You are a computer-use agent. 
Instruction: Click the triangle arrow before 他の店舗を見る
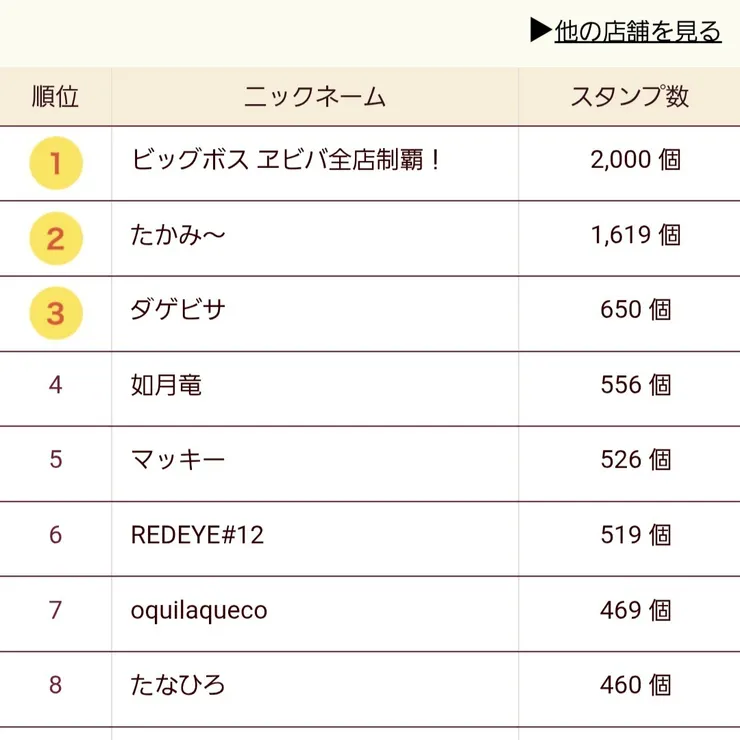541,30
